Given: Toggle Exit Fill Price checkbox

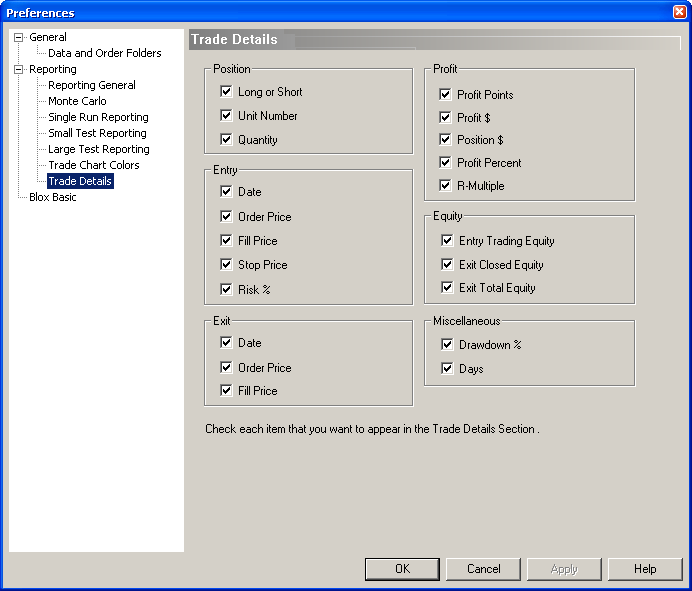Looking at the screenshot, I should 226,391.
